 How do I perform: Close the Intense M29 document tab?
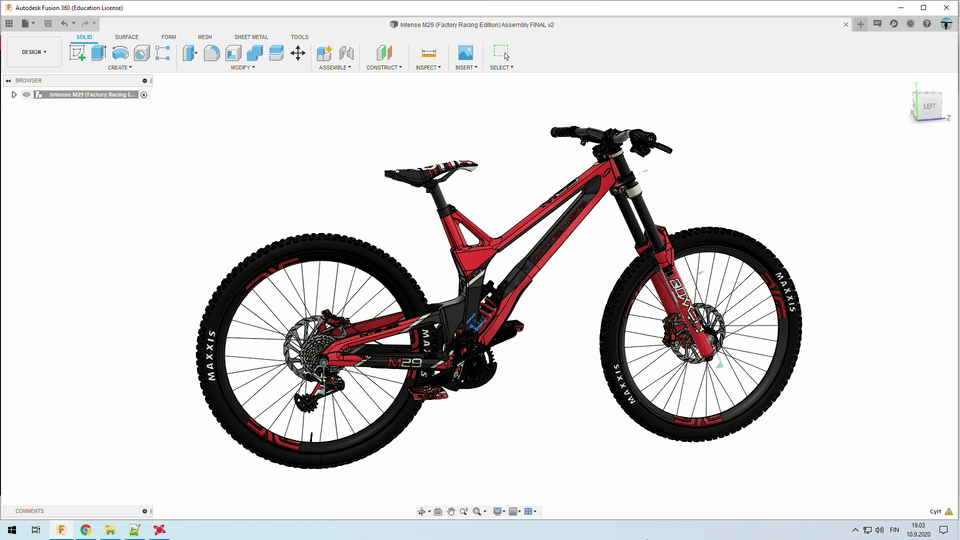point(846,24)
